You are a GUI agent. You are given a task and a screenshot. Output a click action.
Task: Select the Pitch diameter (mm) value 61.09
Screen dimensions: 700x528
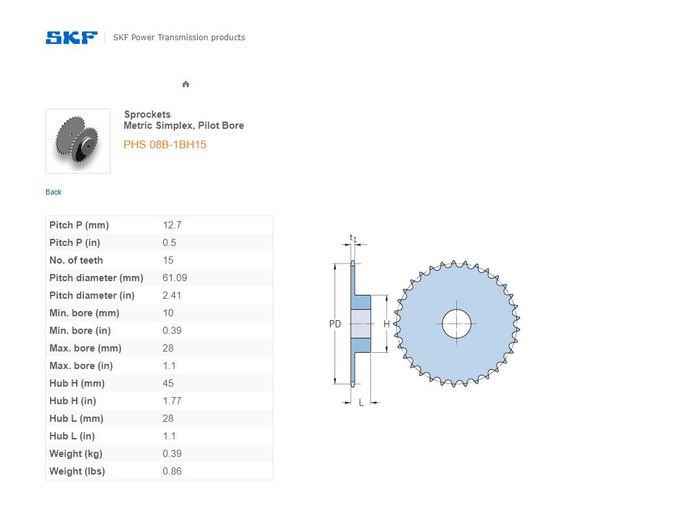click(176, 278)
